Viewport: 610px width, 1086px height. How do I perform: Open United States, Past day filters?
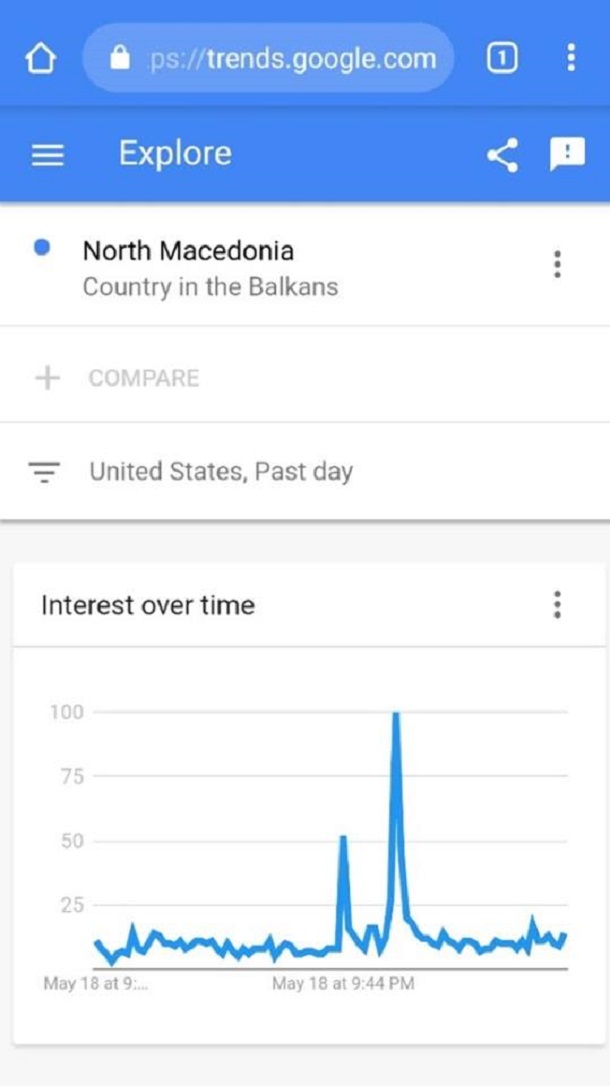pyautogui.click(x=305, y=472)
